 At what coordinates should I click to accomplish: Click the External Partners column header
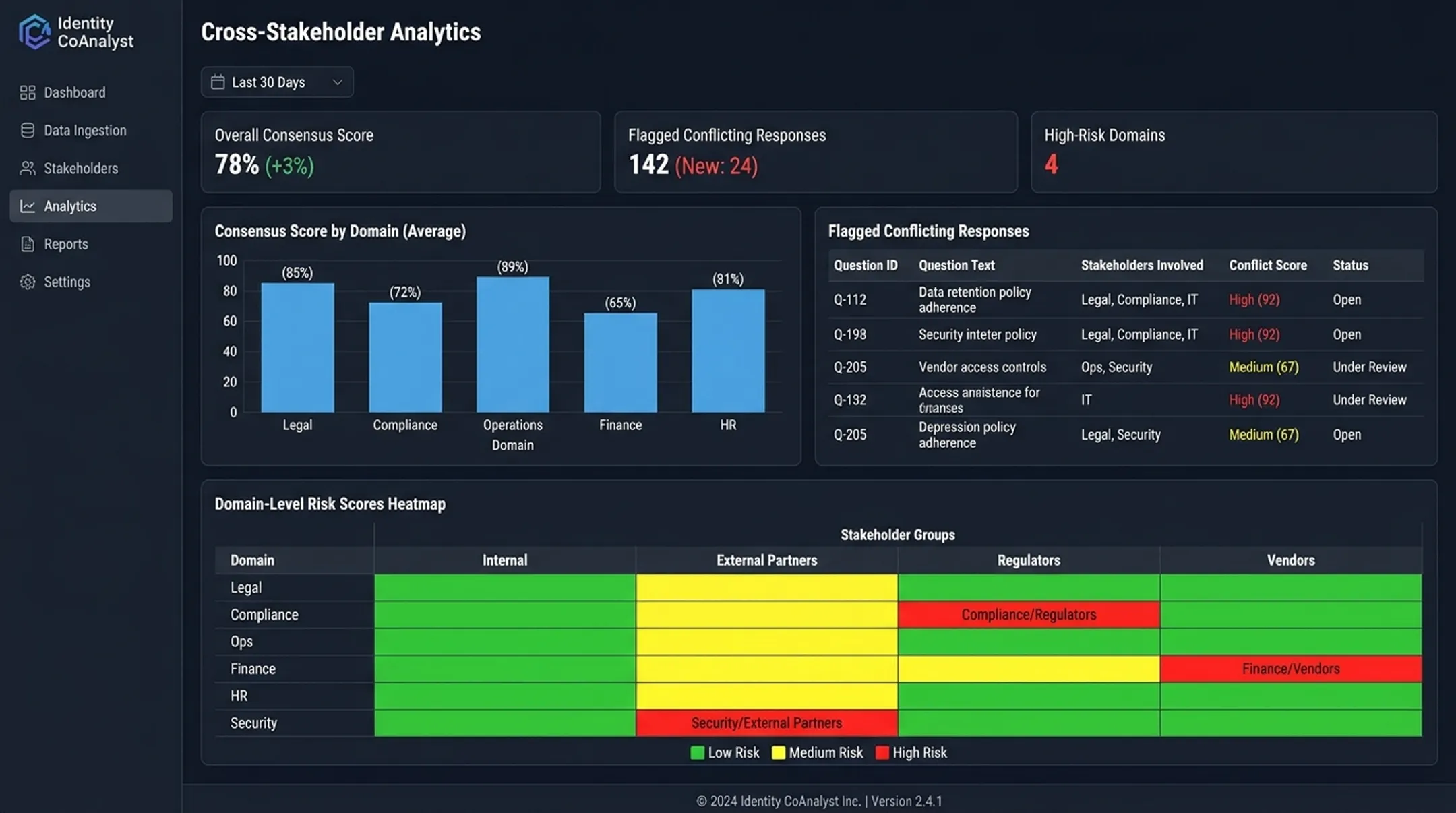coord(766,560)
